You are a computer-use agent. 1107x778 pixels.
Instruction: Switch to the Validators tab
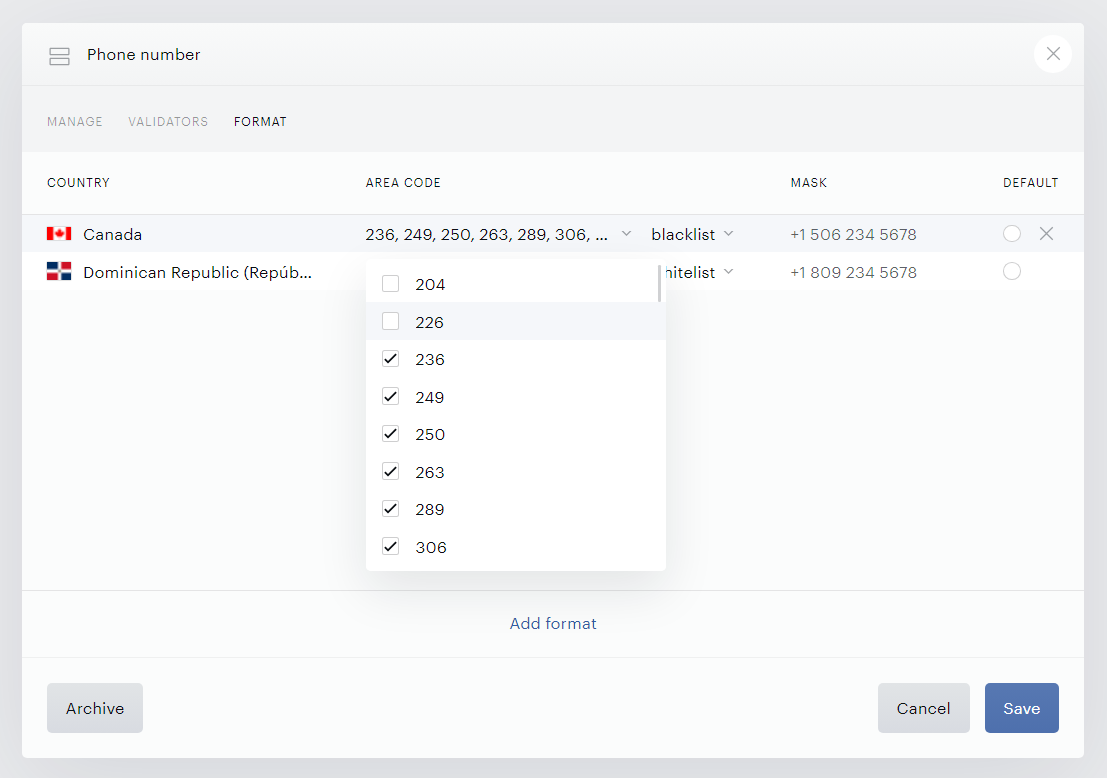pyautogui.click(x=168, y=121)
